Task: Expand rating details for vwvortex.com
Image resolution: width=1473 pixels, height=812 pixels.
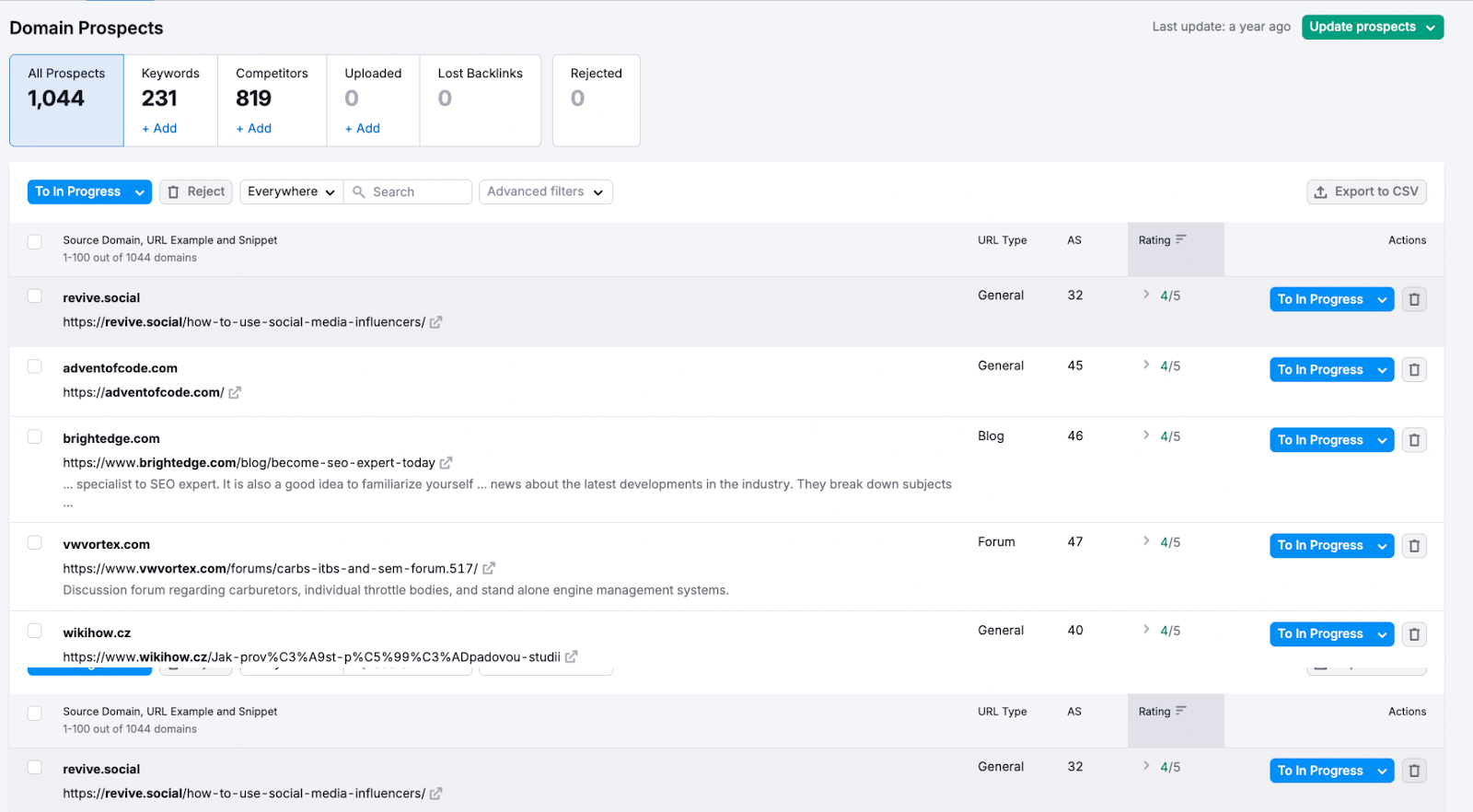Action: tap(1146, 541)
